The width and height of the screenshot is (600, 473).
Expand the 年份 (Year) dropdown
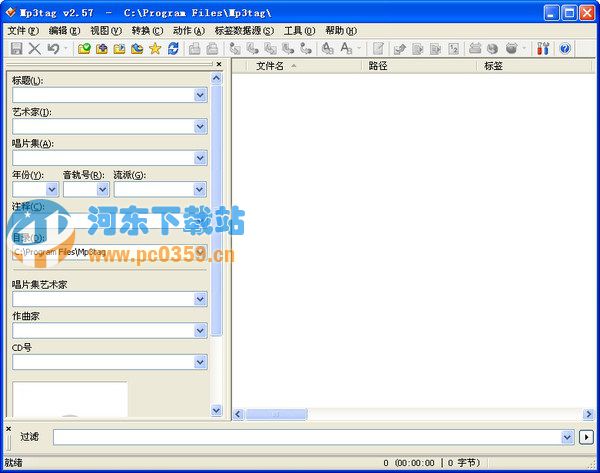[x=52, y=189]
